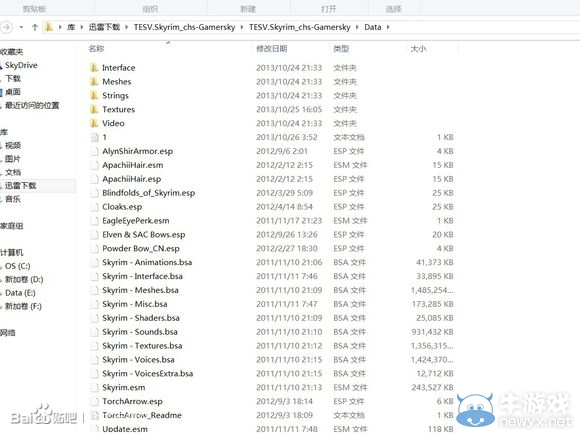Click the AlynShirArmor.esp file icon
Image resolution: width=580 pixels, height=435 pixels.
point(95,151)
